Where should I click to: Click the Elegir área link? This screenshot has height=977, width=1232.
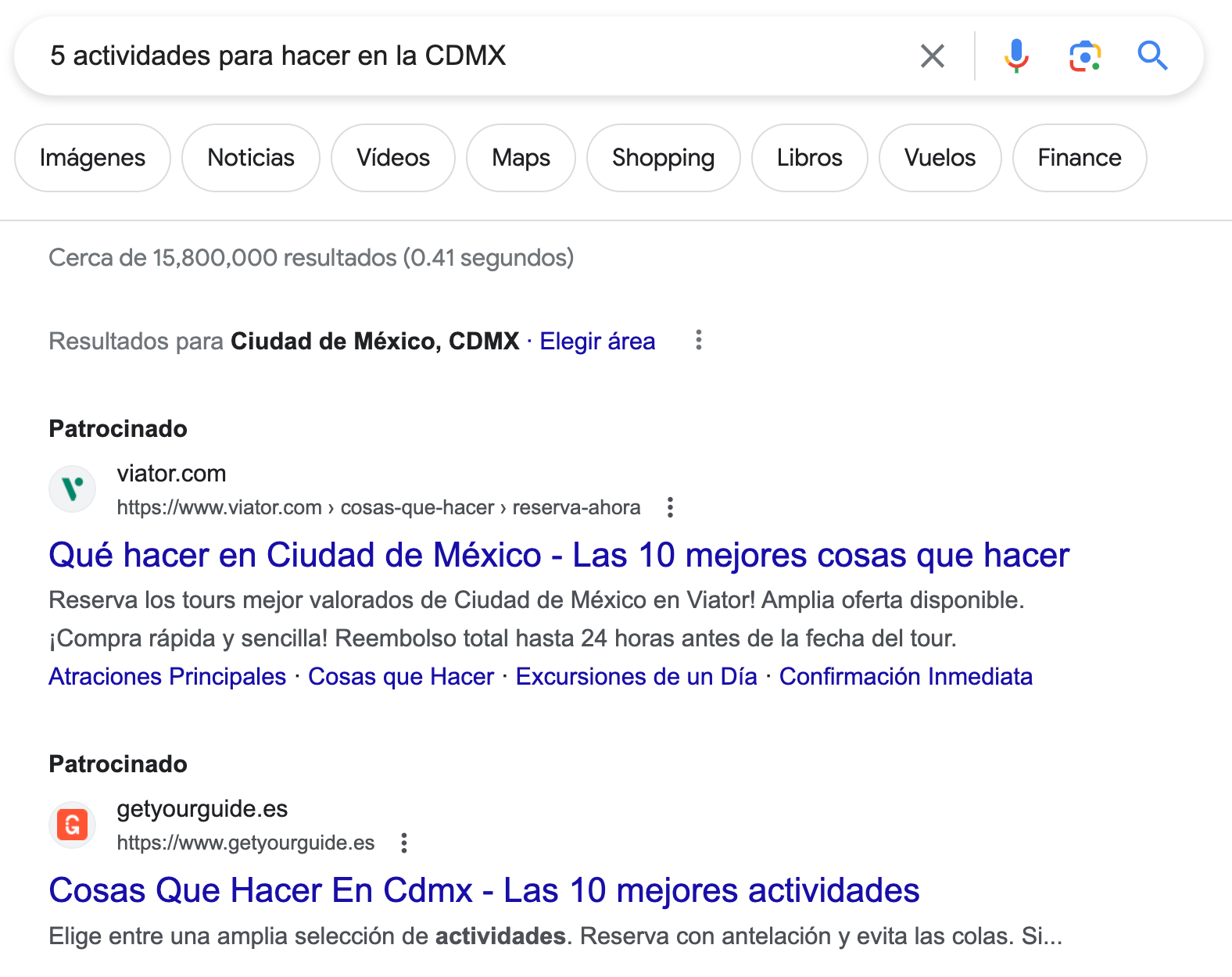tap(598, 342)
